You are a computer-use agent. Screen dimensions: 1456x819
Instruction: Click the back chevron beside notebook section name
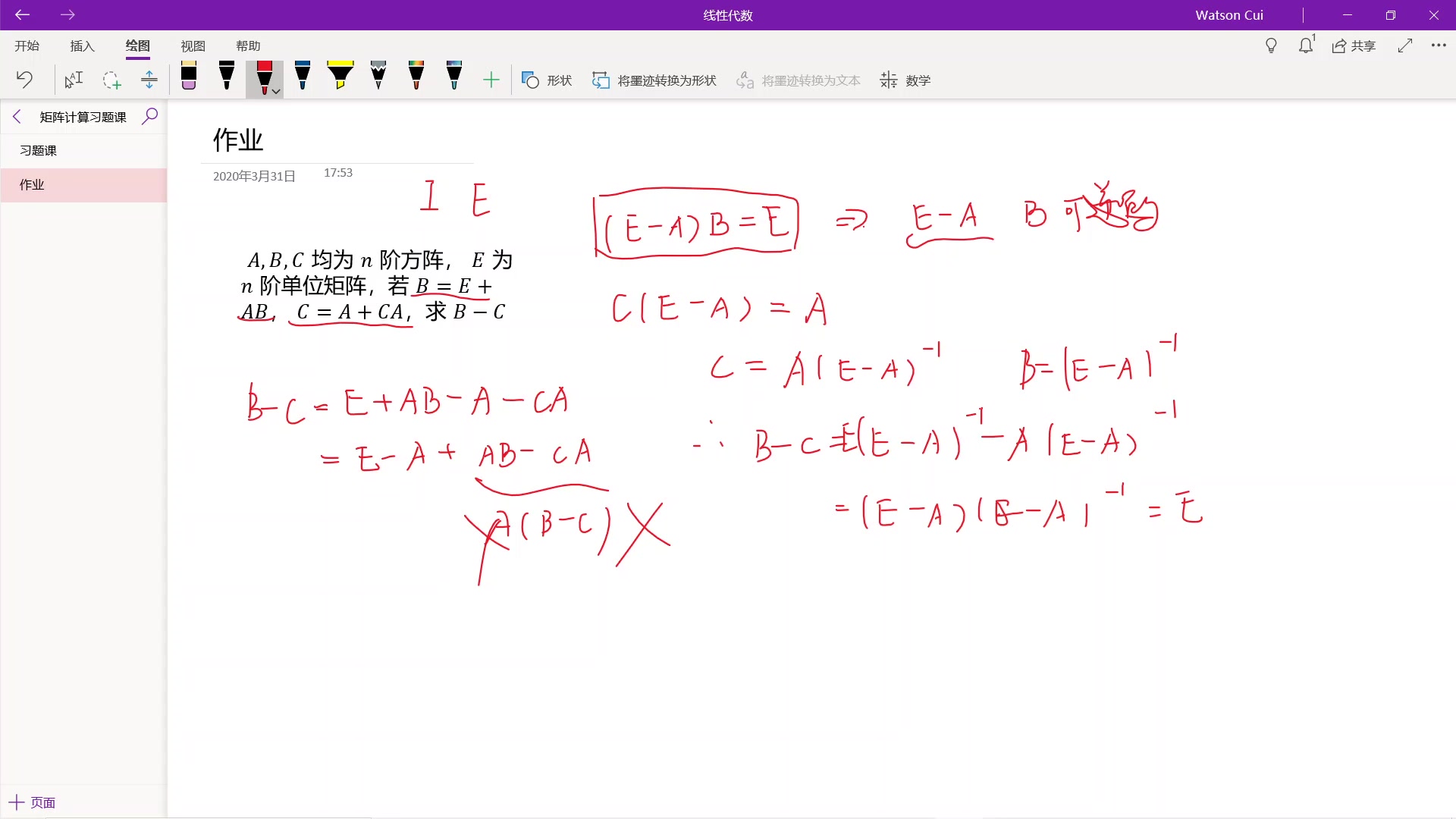click(17, 117)
